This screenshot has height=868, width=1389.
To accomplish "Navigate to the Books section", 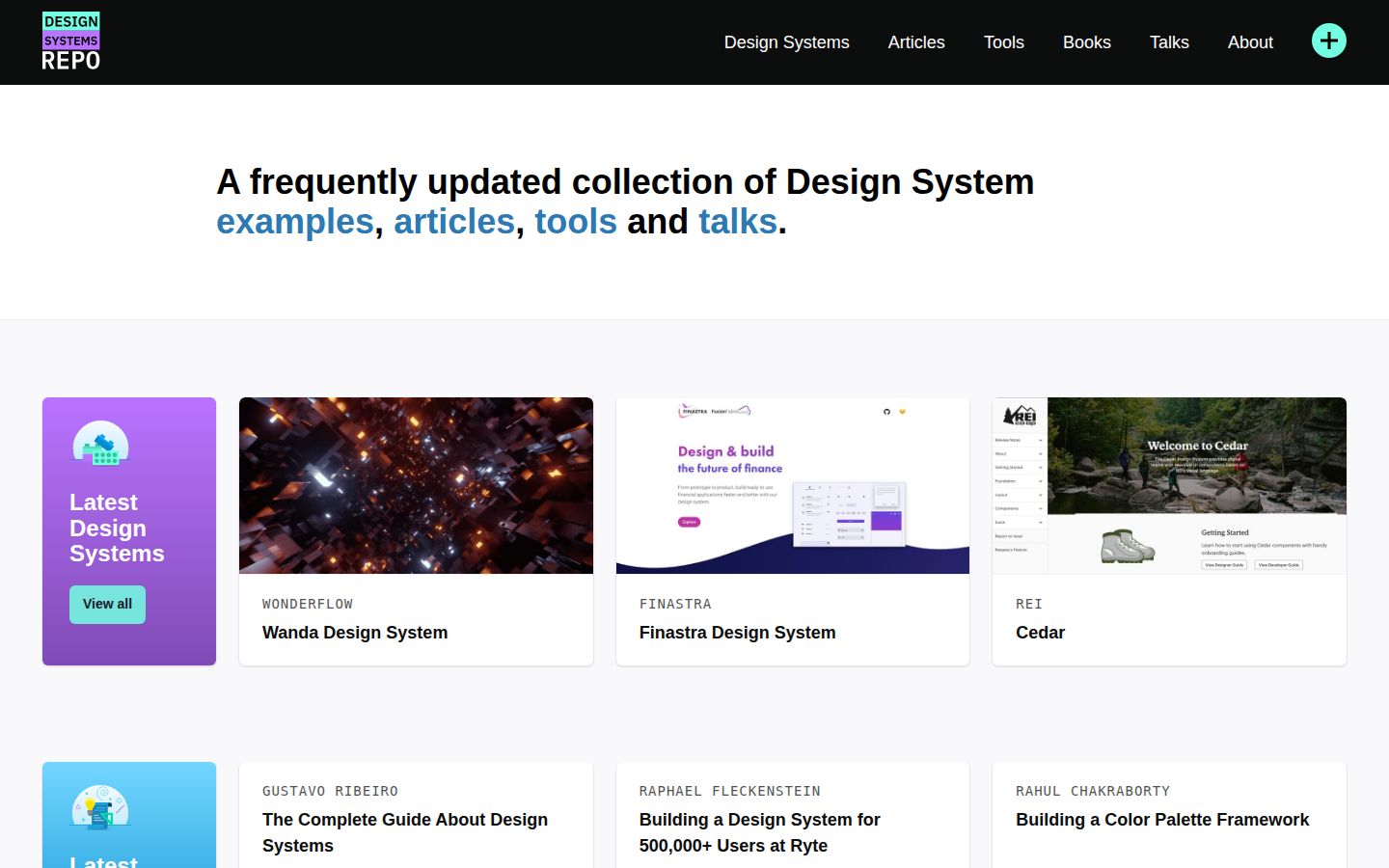I will 1087,42.
